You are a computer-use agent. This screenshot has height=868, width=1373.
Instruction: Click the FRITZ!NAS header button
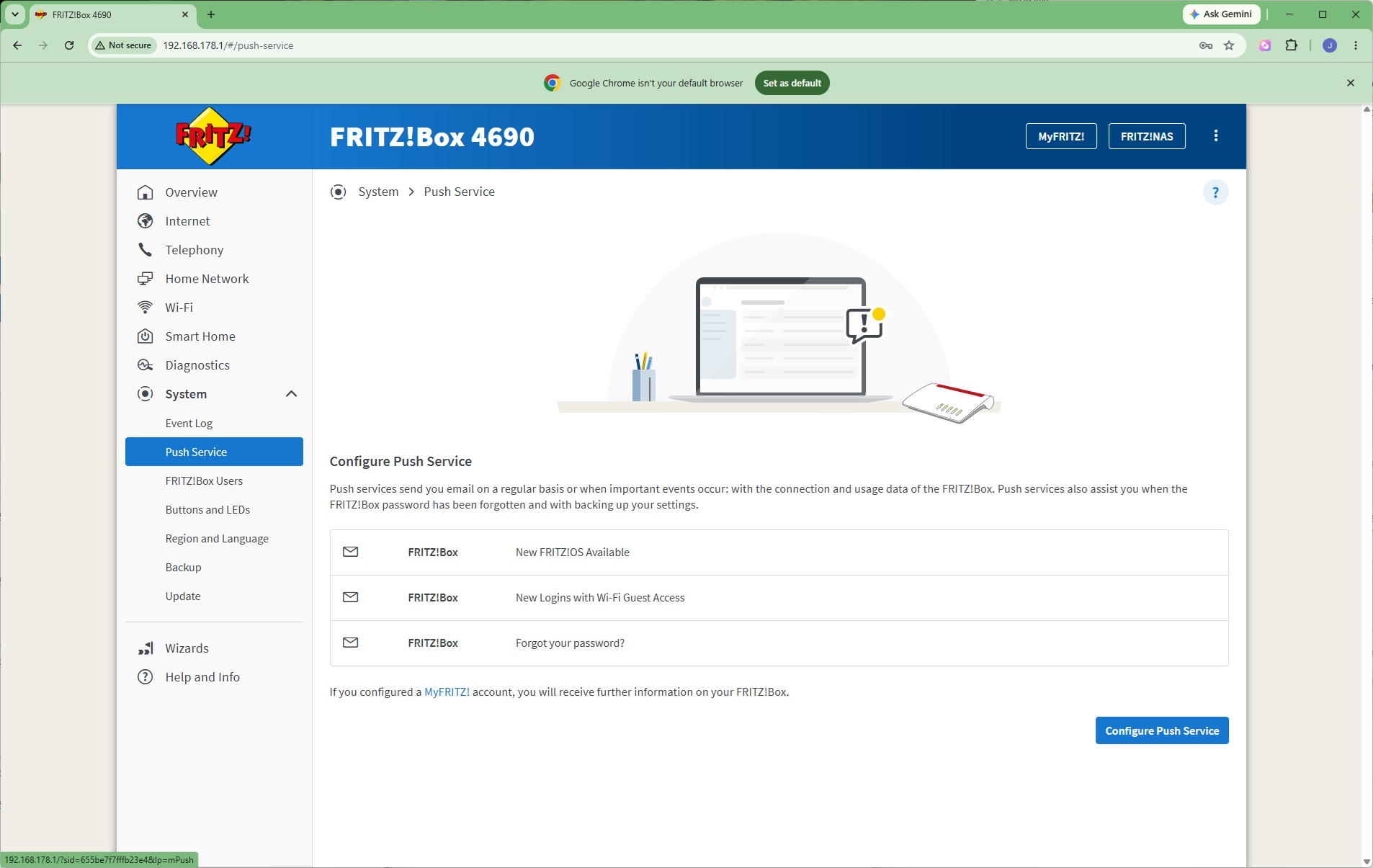click(x=1147, y=136)
